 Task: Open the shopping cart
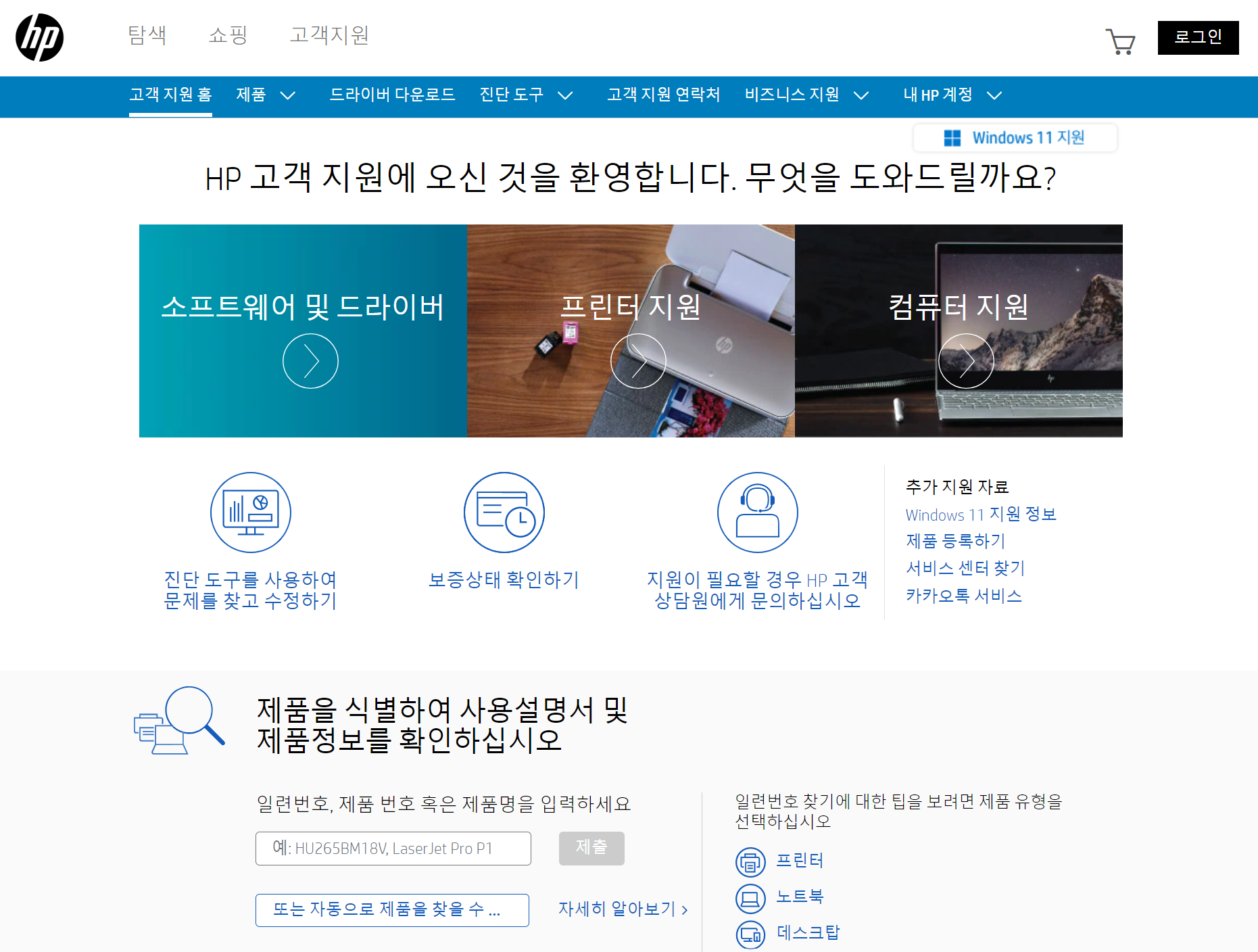1121,41
